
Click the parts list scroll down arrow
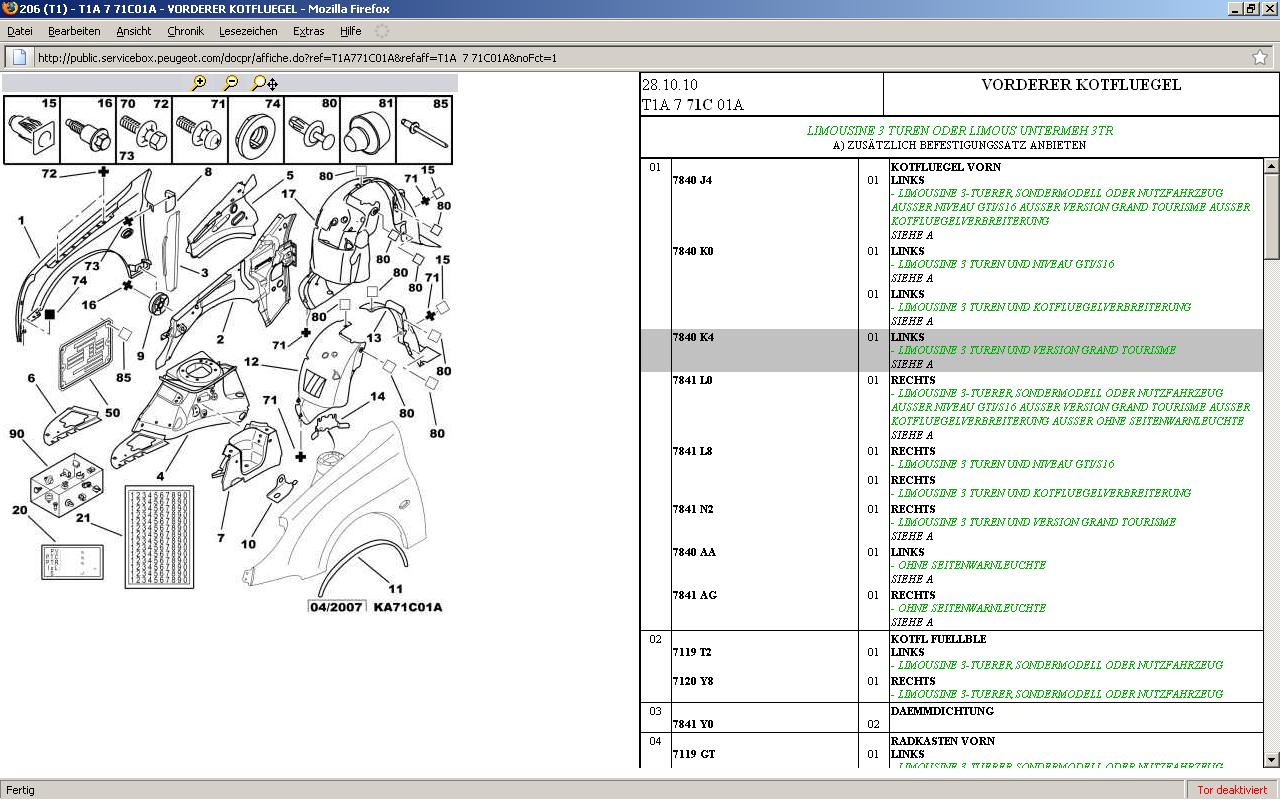pos(1271,760)
